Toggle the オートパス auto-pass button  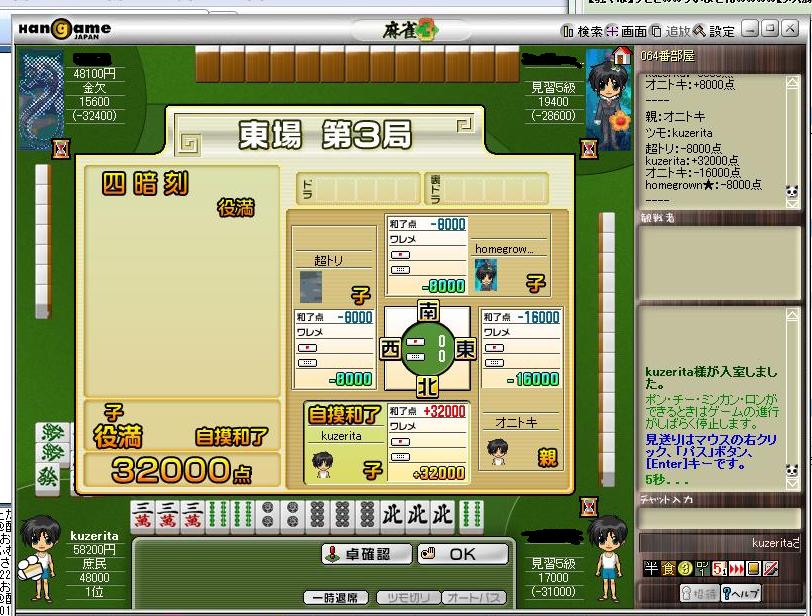click(473, 598)
